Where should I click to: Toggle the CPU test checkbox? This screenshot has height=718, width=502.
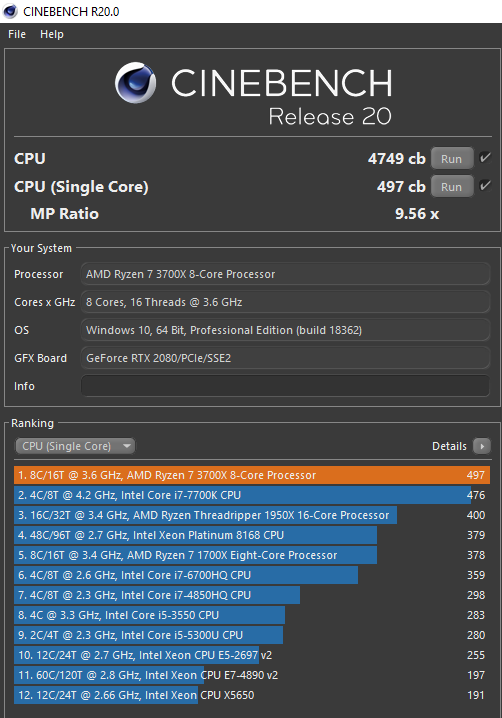pyautogui.click(x=485, y=158)
